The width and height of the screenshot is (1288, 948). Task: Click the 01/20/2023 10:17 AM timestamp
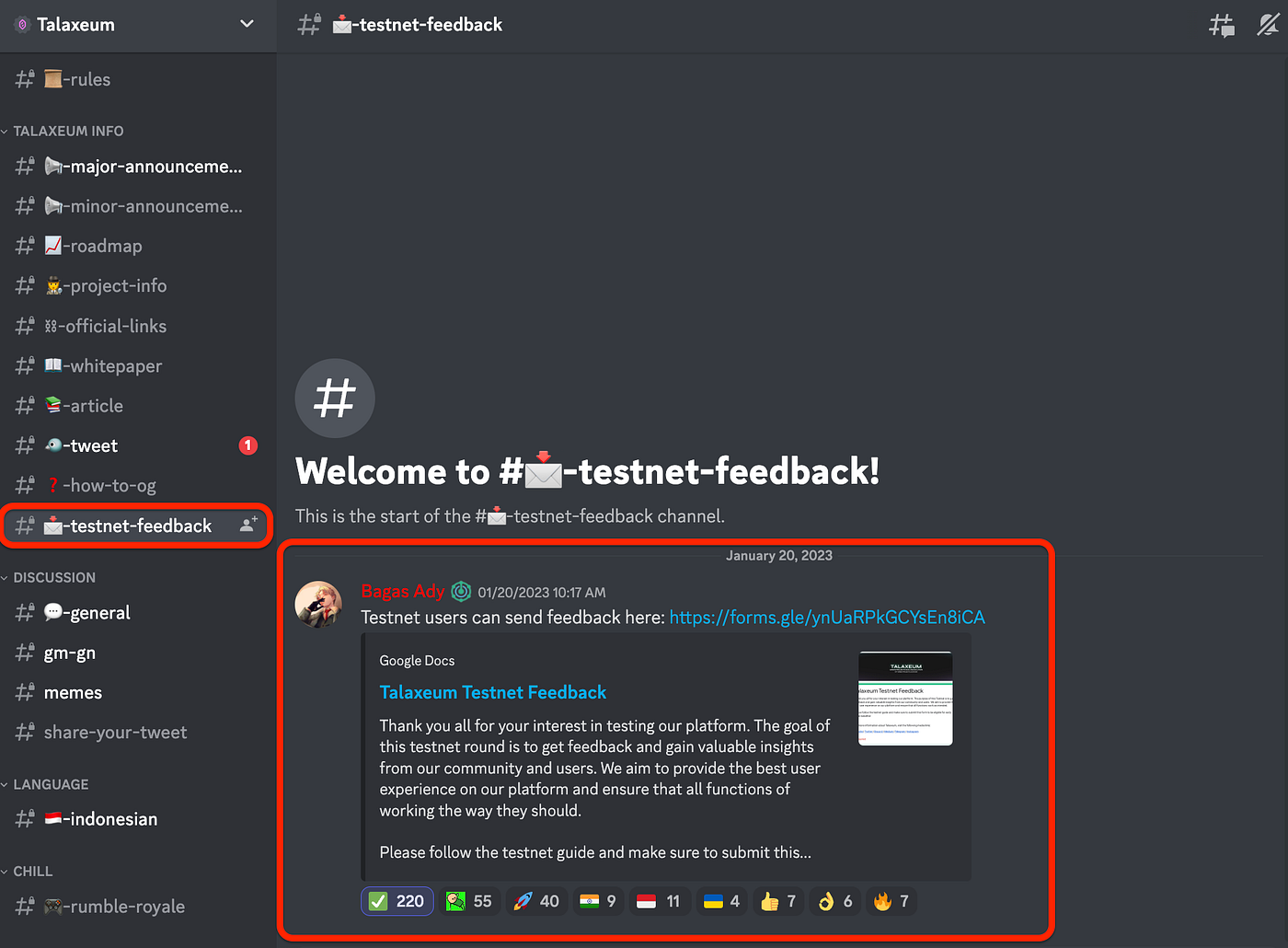541,593
